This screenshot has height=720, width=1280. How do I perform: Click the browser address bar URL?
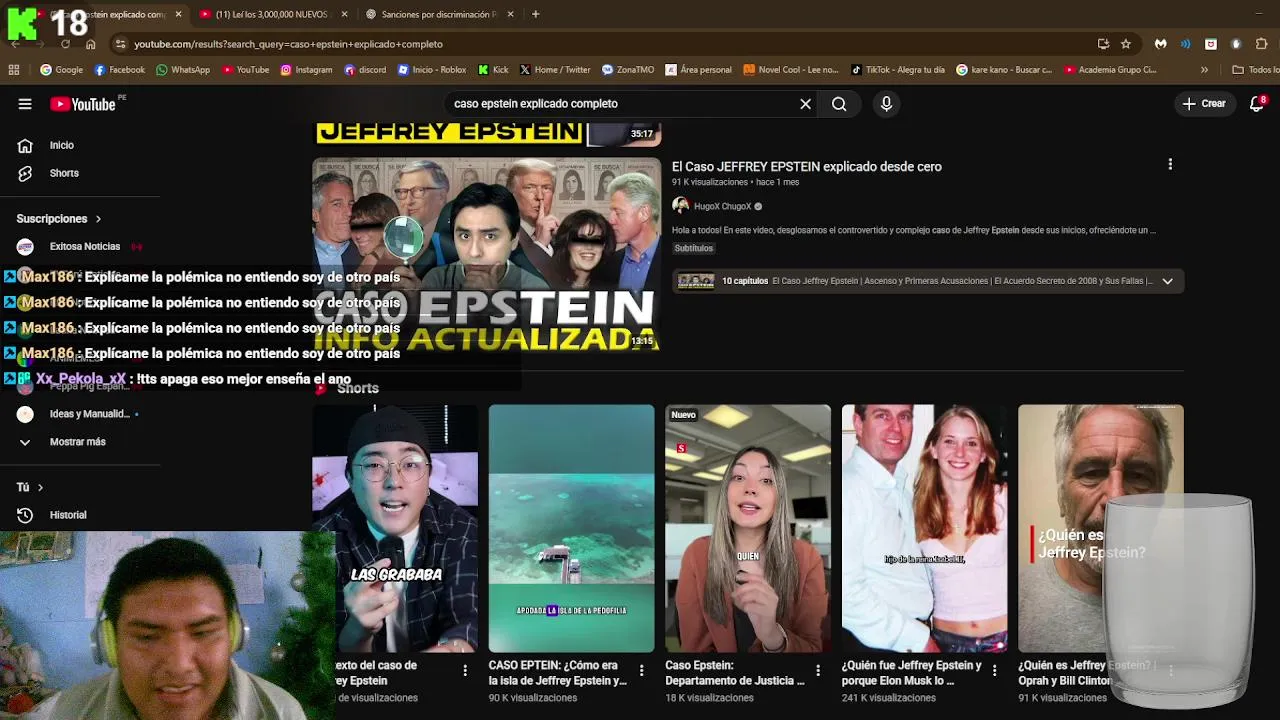(288, 44)
